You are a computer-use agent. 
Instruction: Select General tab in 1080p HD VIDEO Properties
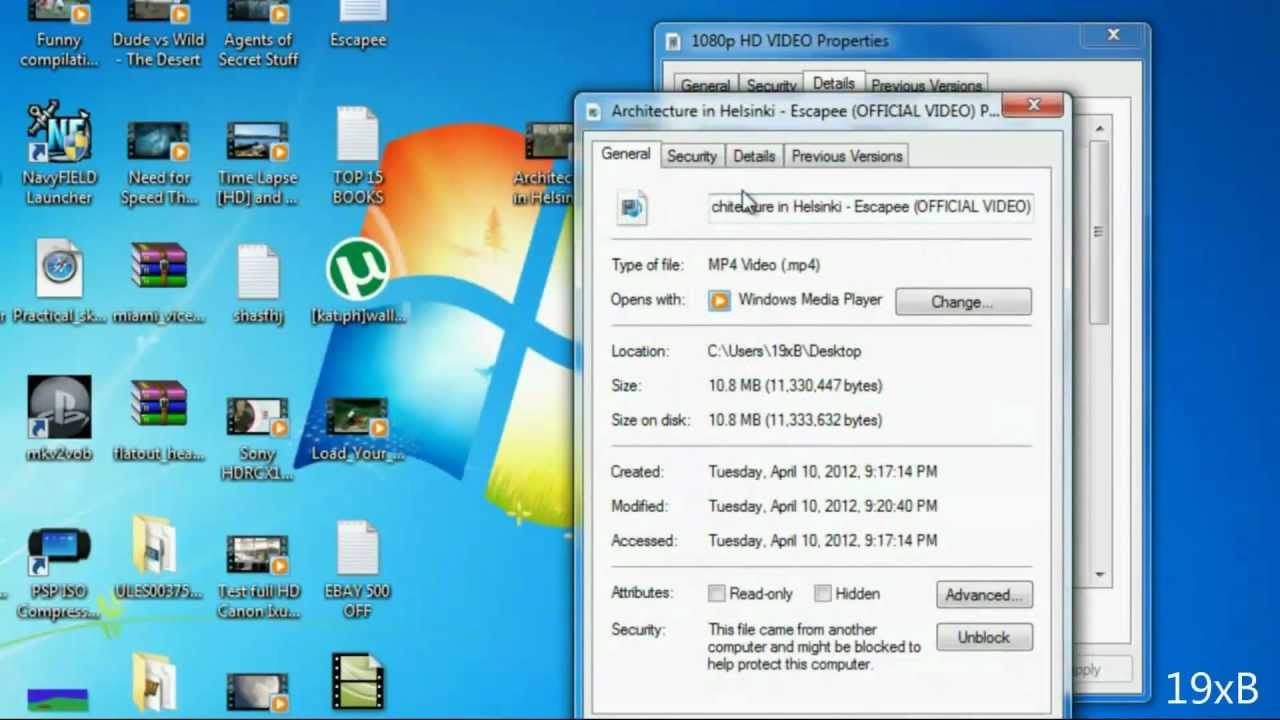coord(706,86)
